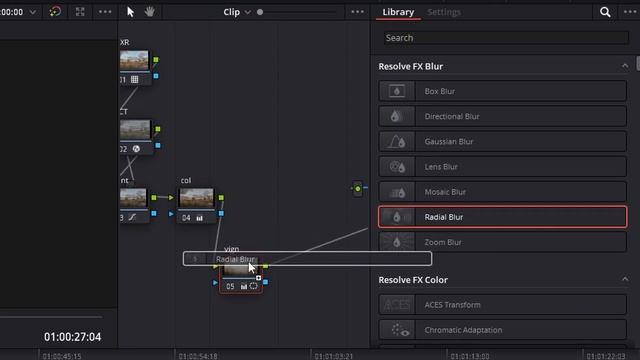Click the Radial Blur effect icon
The height and width of the screenshot is (360, 640).
(x=396, y=217)
